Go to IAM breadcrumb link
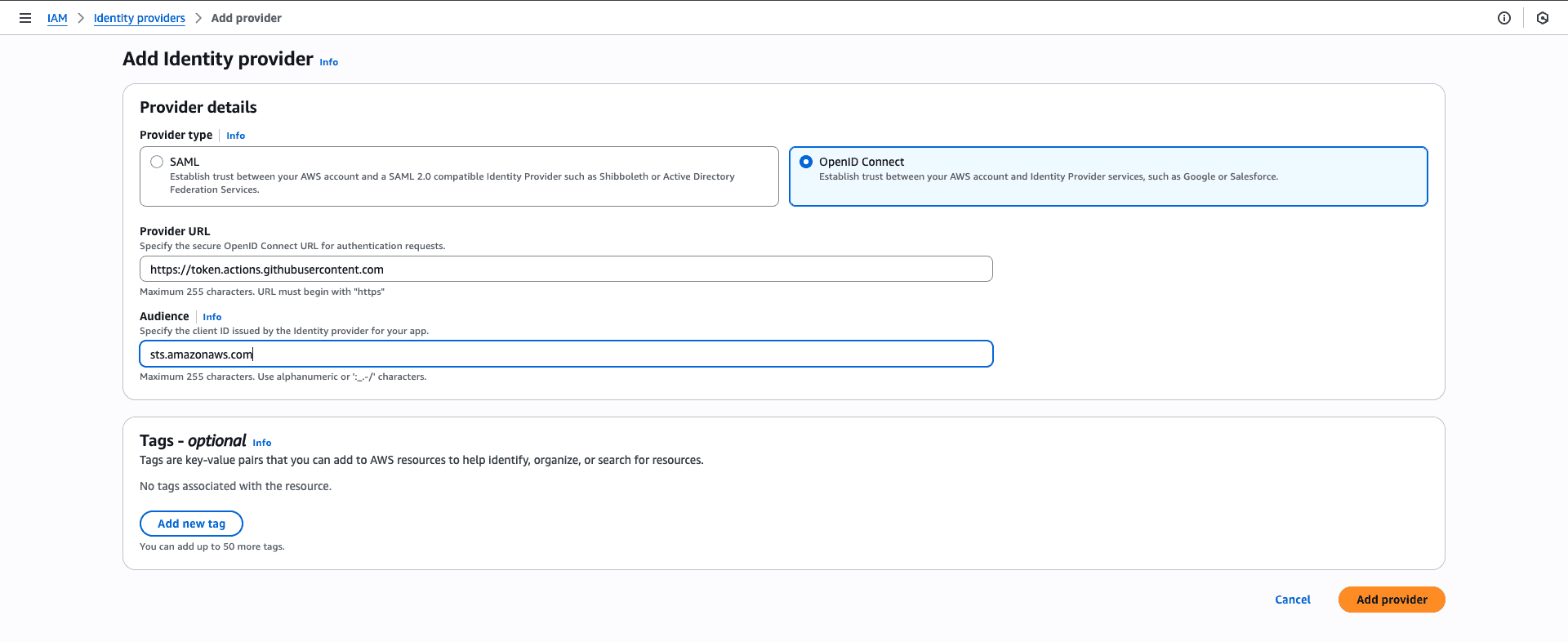This screenshot has height=642, width=1568. point(57,18)
